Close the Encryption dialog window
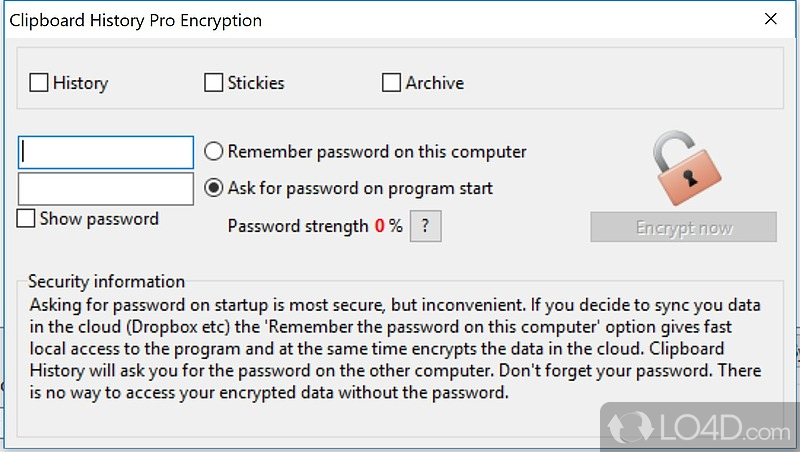 coord(770,19)
